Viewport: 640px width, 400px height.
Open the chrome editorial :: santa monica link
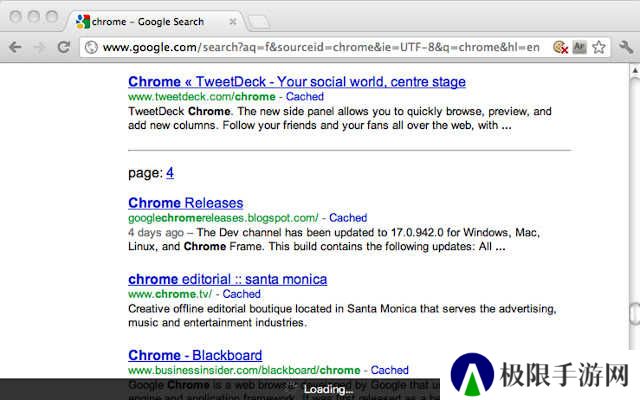point(227,279)
